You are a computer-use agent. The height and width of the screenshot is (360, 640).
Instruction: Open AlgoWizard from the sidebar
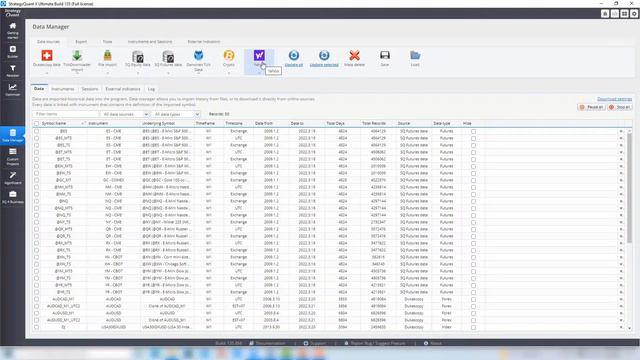click(13, 178)
